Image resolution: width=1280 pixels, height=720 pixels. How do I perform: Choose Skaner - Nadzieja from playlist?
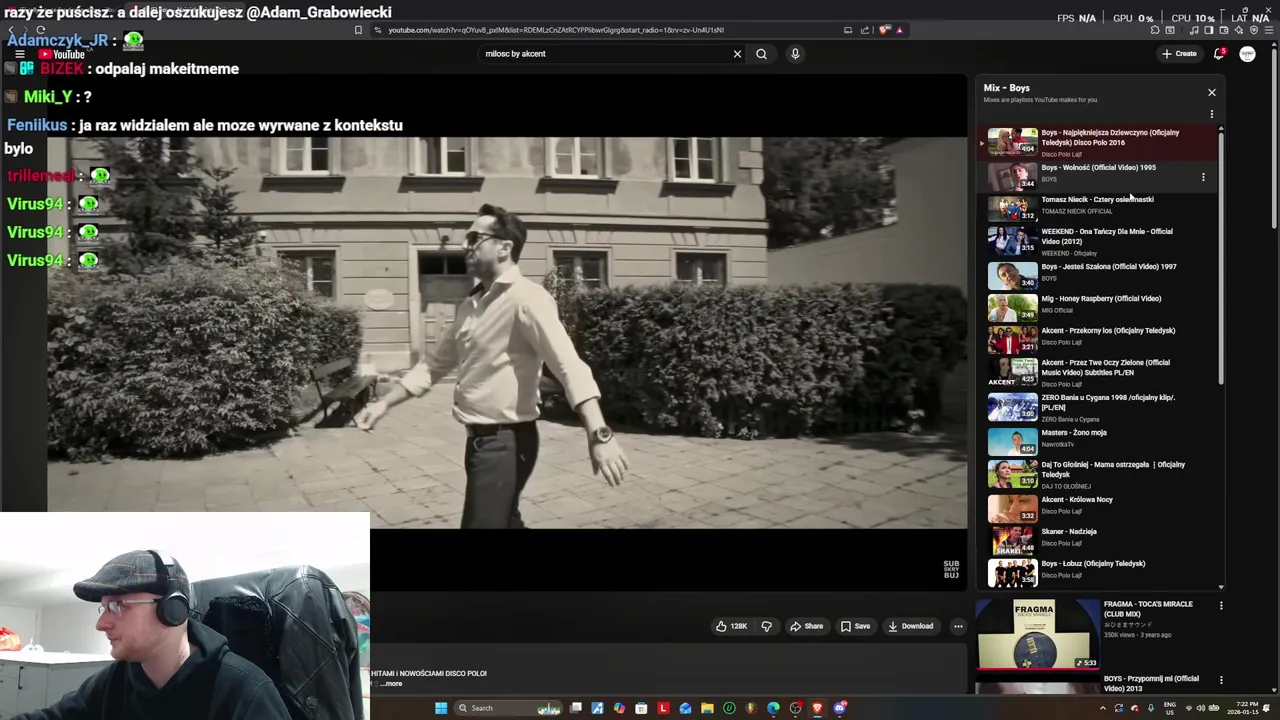(1097, 539)
